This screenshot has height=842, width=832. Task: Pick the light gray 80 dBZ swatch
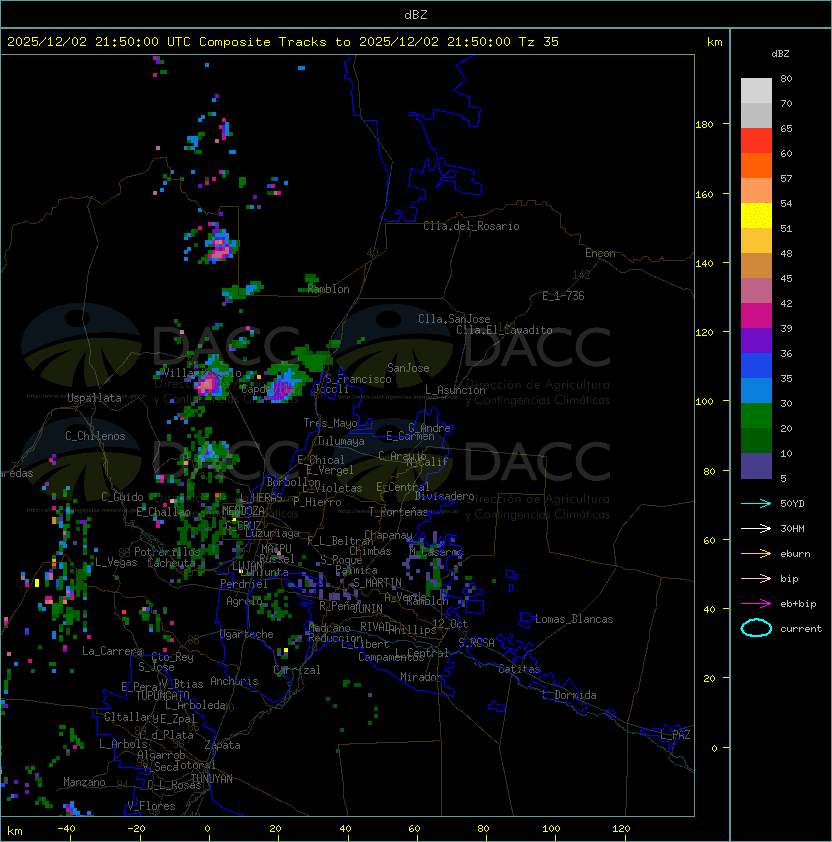tap(756, 90)
